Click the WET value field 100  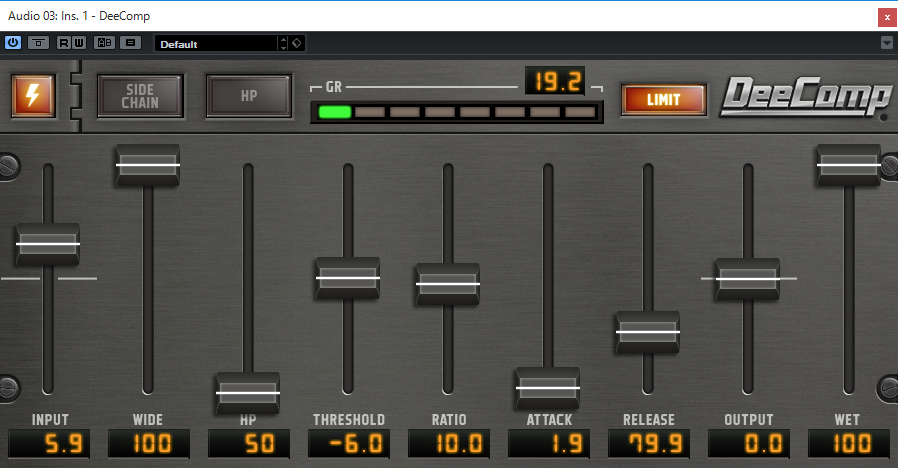[849, 443]
